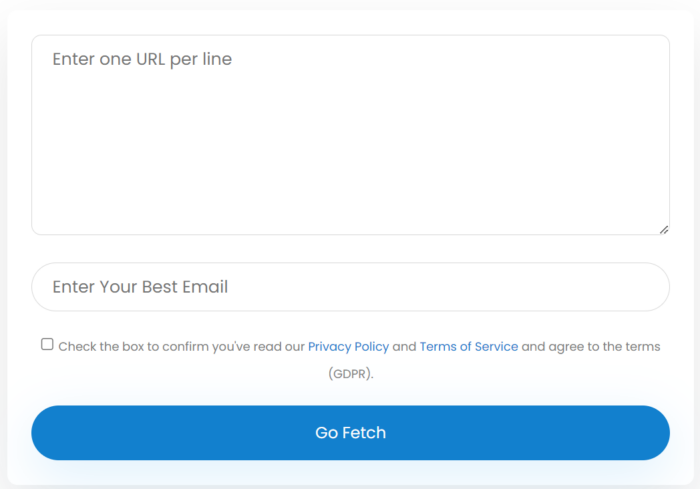Select the email address input
Viewport: 700px width, 489px height.
coord(400,287)
